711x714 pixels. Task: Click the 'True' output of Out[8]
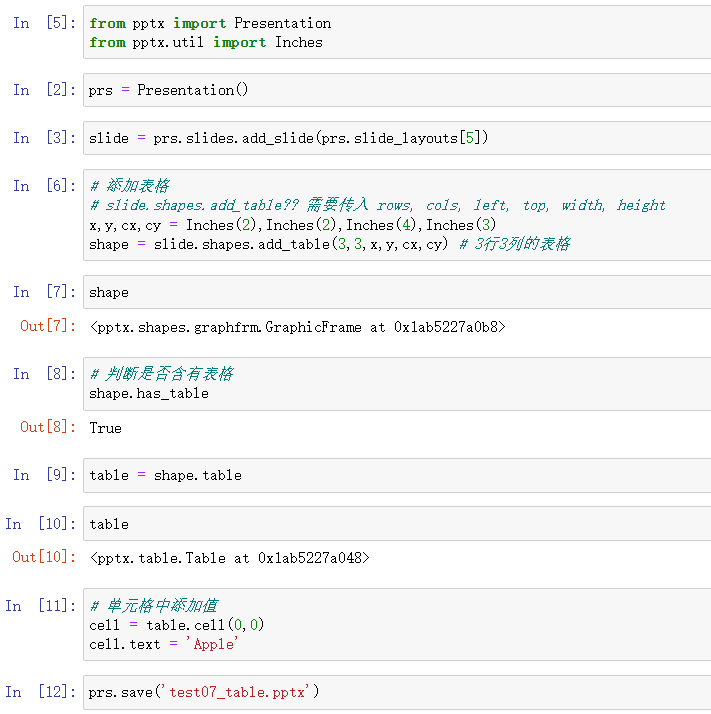pyautogui.click(x=106, y=428)
